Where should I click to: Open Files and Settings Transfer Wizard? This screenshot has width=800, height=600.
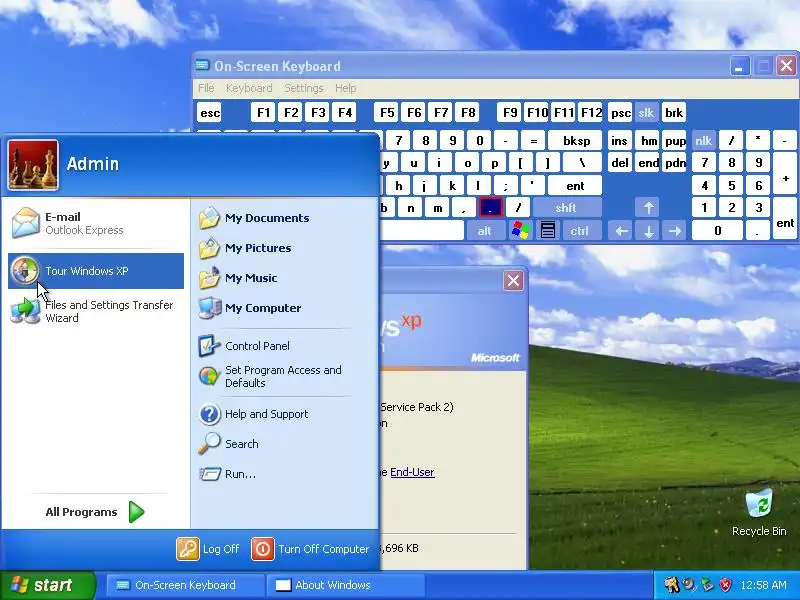pos(96,311)
